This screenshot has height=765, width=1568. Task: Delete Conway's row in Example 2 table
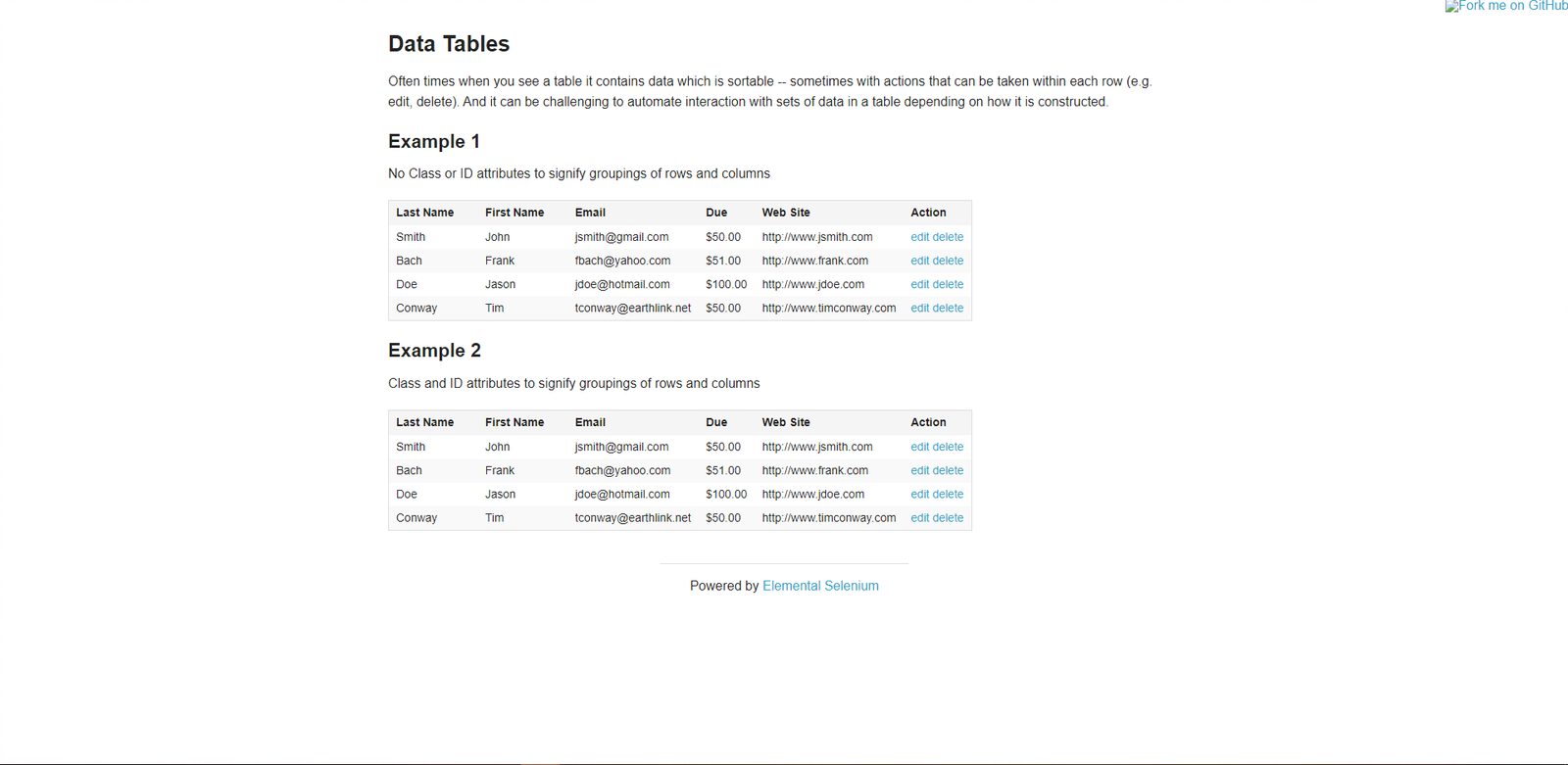point(948,517)
